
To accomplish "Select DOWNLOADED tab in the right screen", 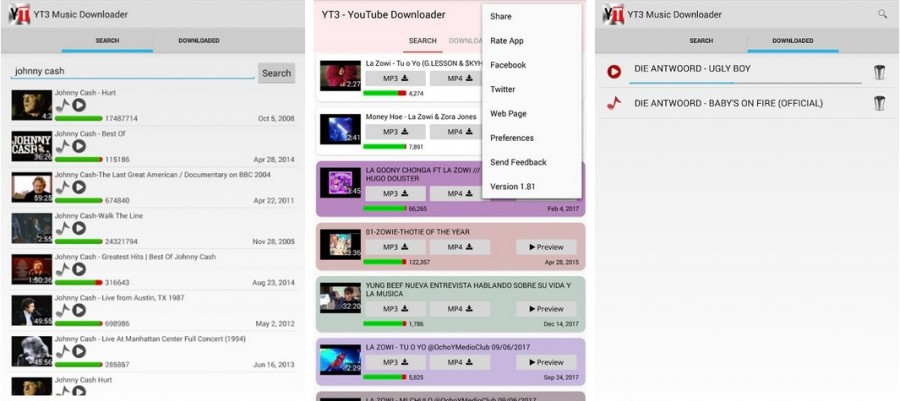I will (793, 41).
